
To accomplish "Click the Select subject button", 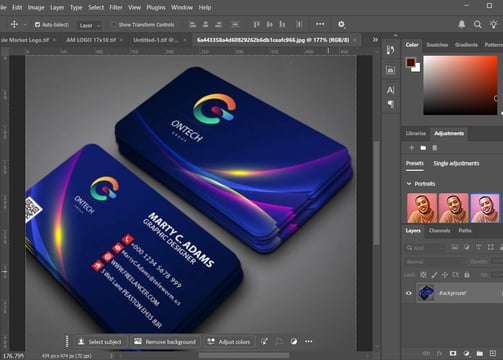I will [100, 342].
